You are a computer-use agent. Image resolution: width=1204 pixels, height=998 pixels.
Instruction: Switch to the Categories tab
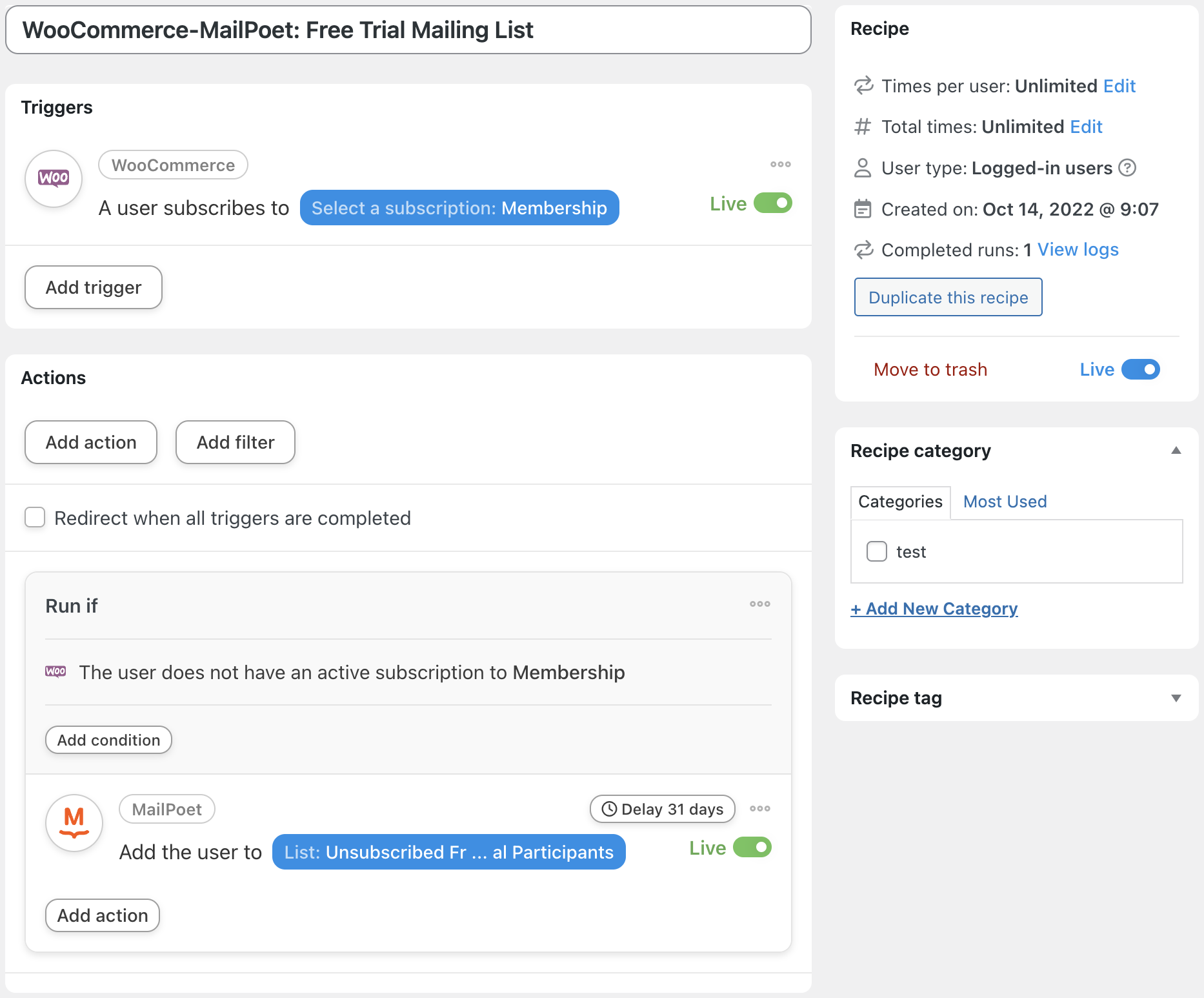[900, 502]
